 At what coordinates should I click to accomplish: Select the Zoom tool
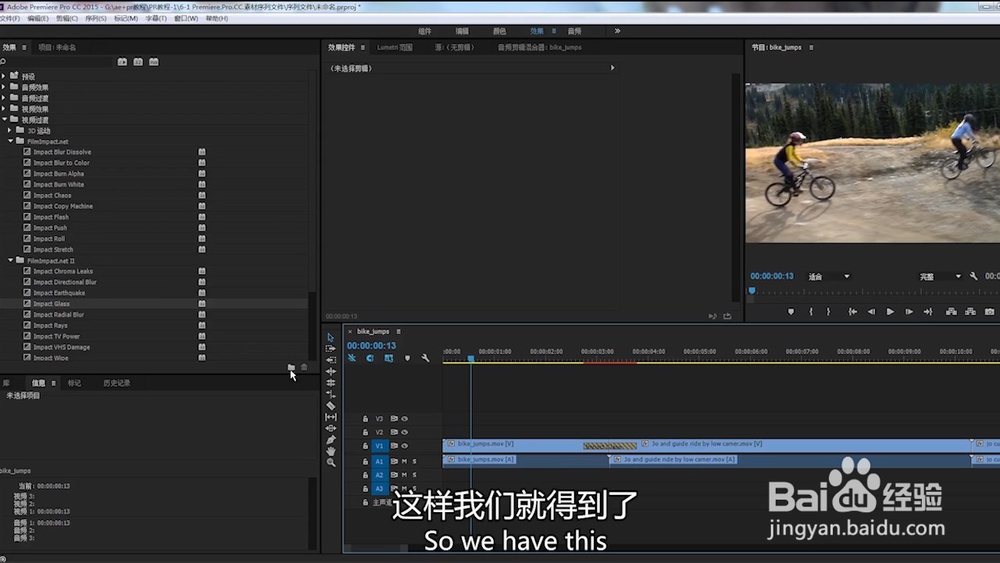pos(330,463)
